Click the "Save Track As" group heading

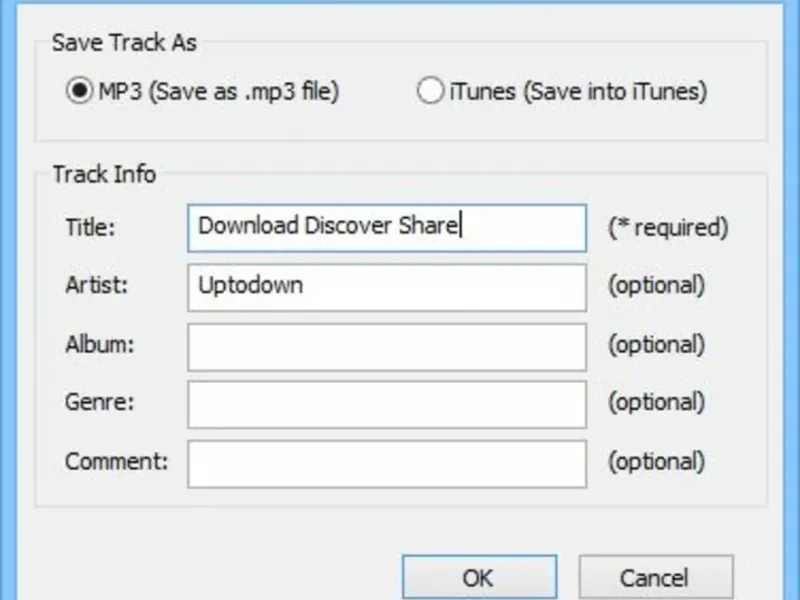coord(124,42)
